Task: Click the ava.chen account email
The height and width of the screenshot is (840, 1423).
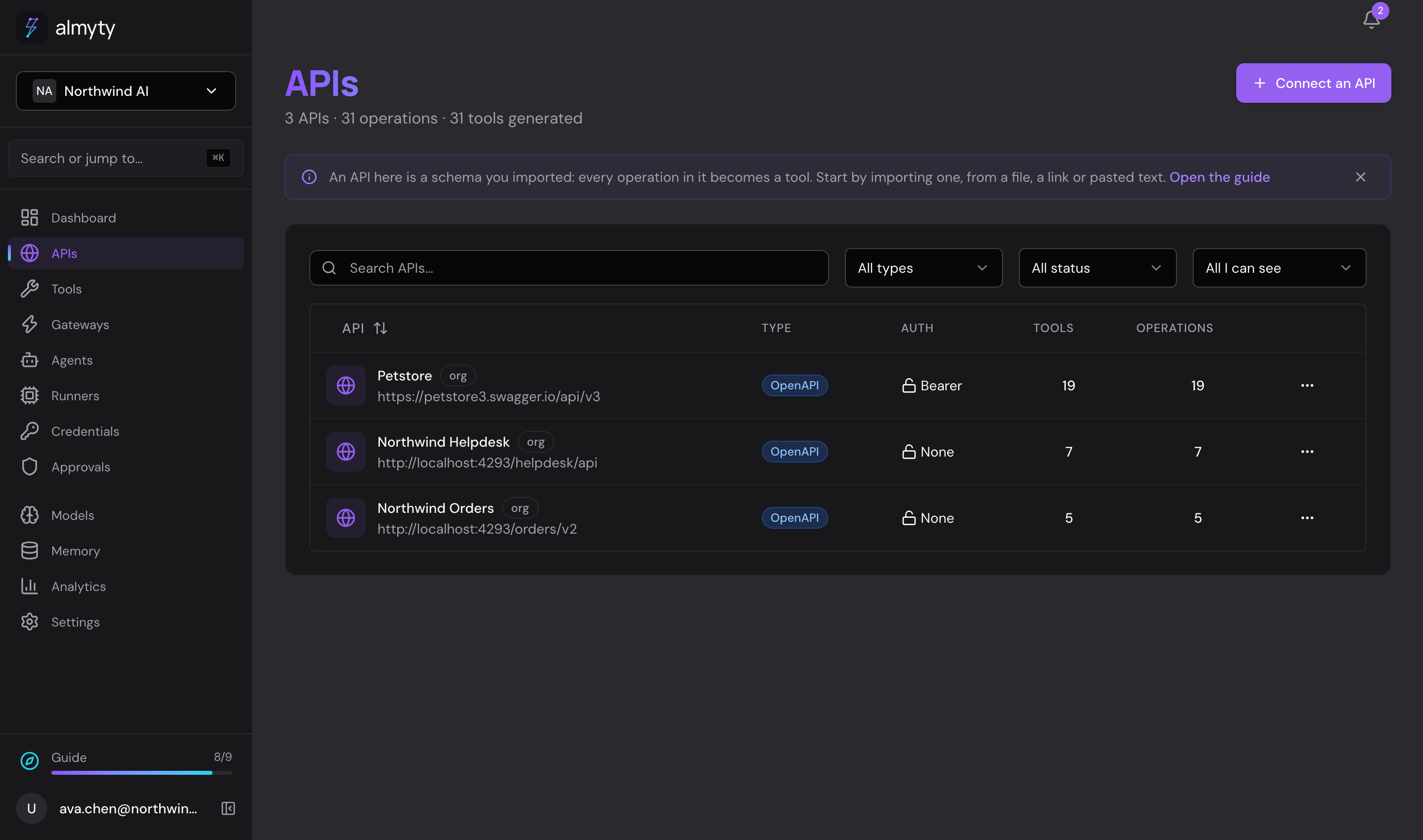Action: (128, 809)
